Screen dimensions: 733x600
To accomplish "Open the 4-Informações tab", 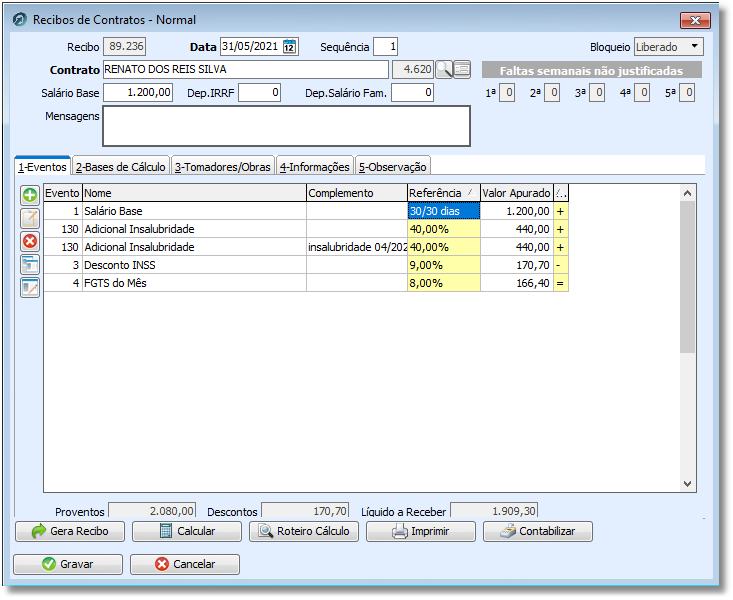I will (x=315, y=167).
